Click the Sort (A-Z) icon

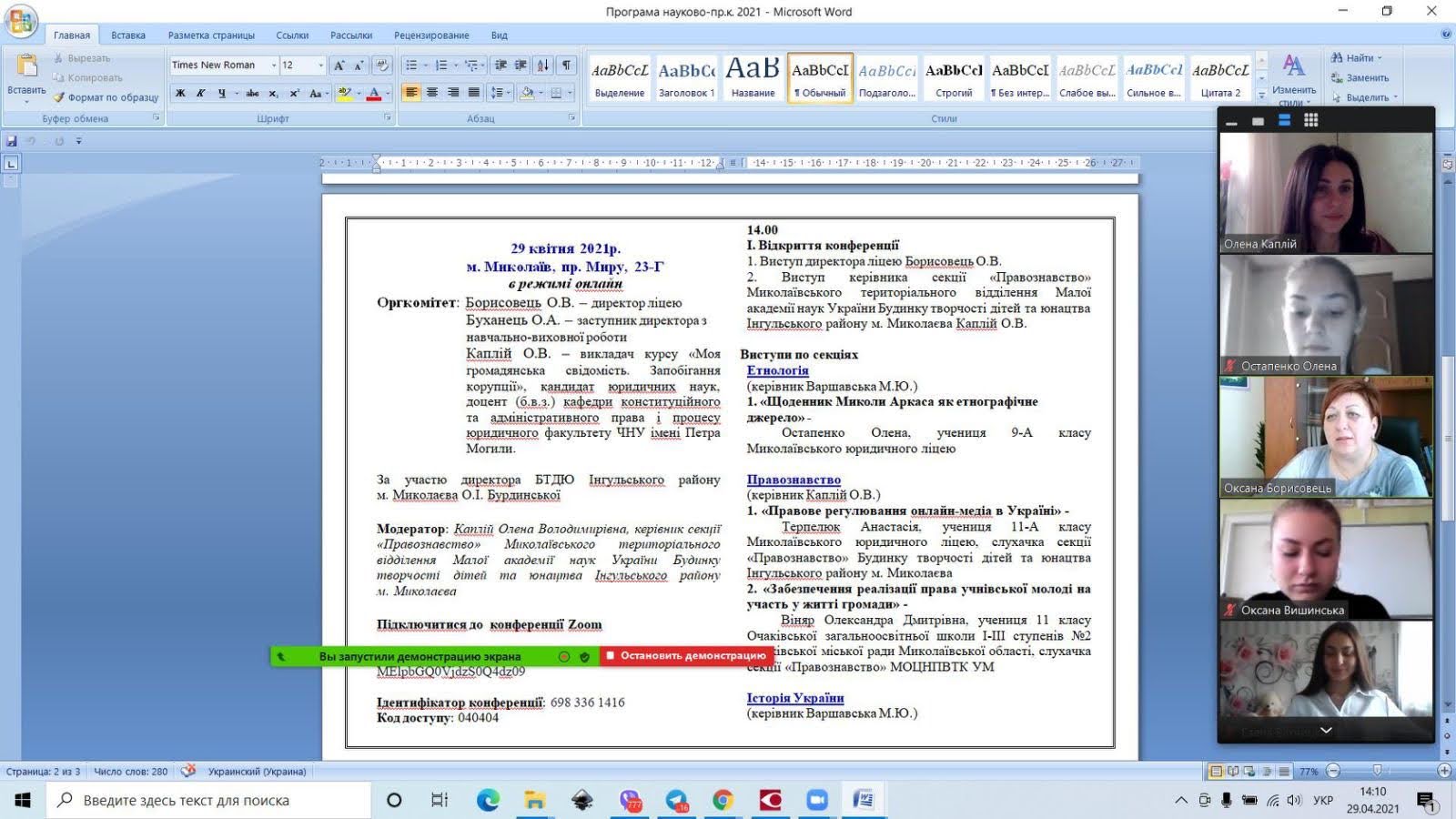[543, 66]
